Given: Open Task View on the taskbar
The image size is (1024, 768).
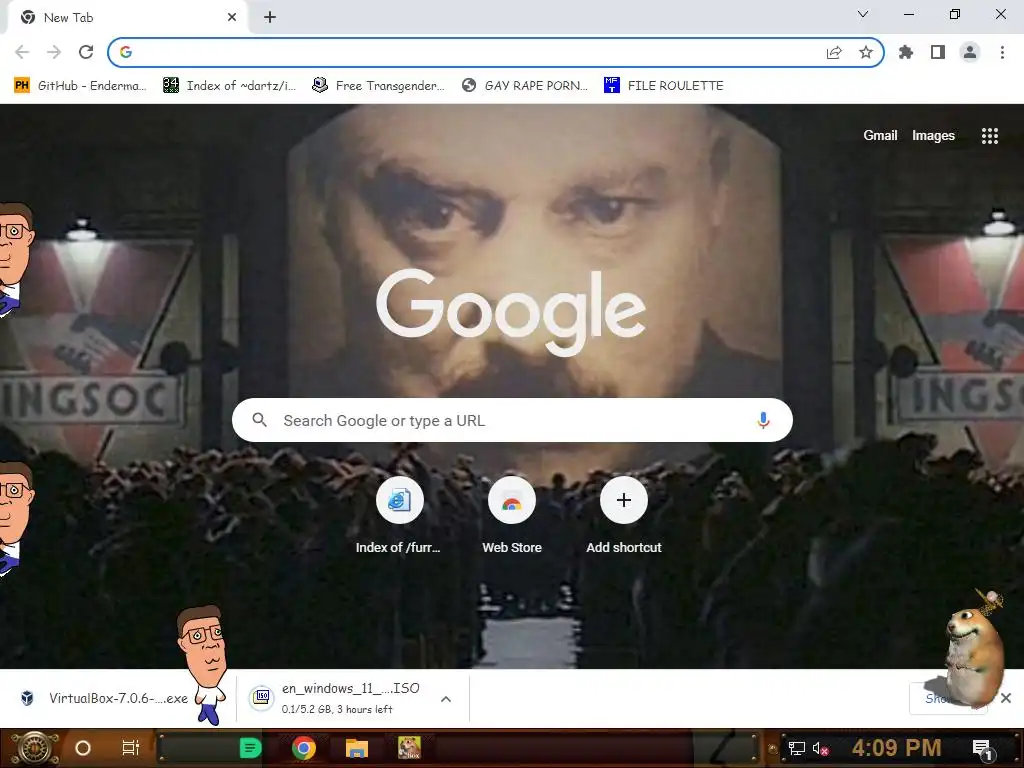Looking at the screenshot, I should 131,748.
